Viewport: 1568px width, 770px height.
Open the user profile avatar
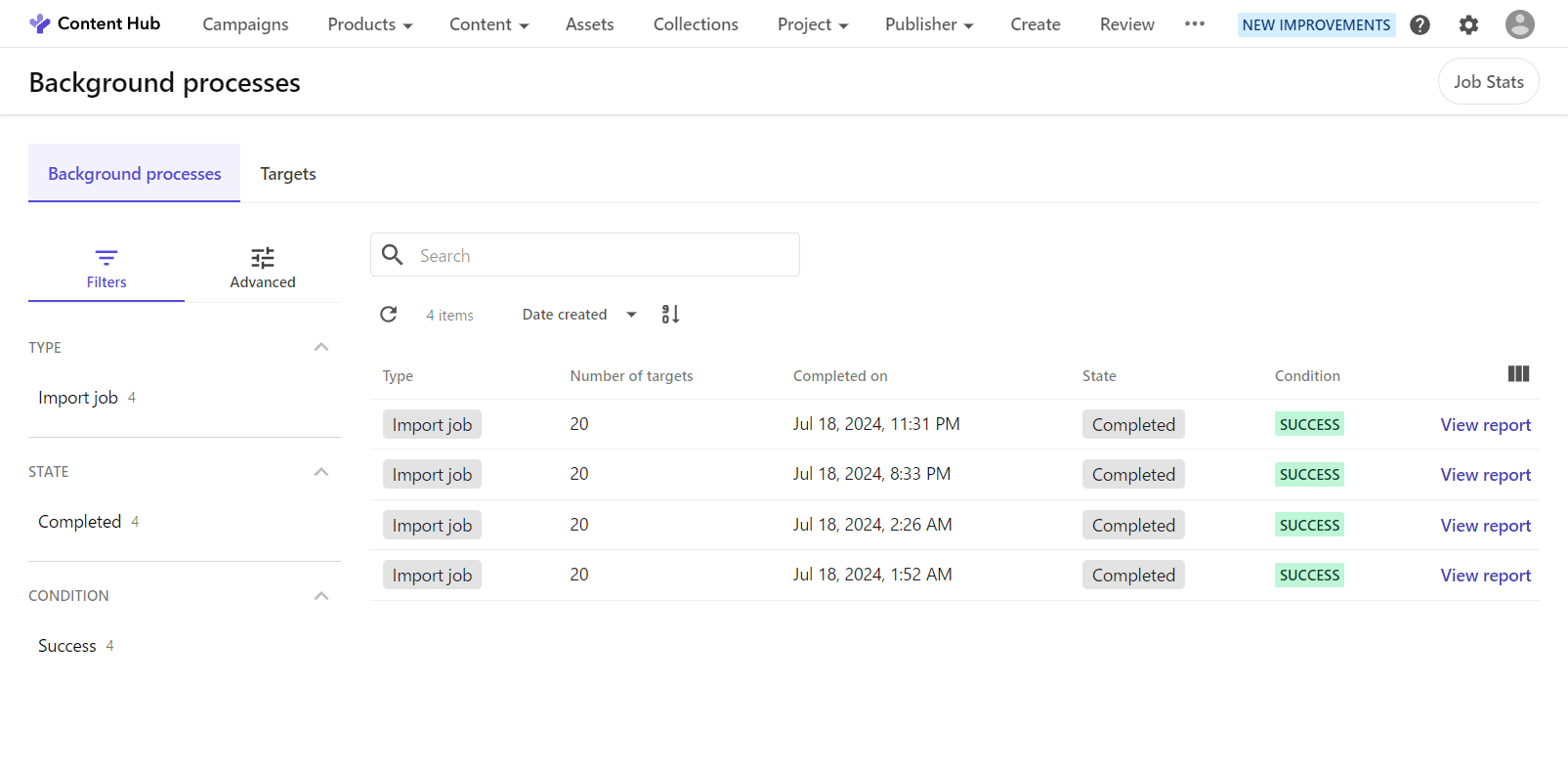point(1519,24)
